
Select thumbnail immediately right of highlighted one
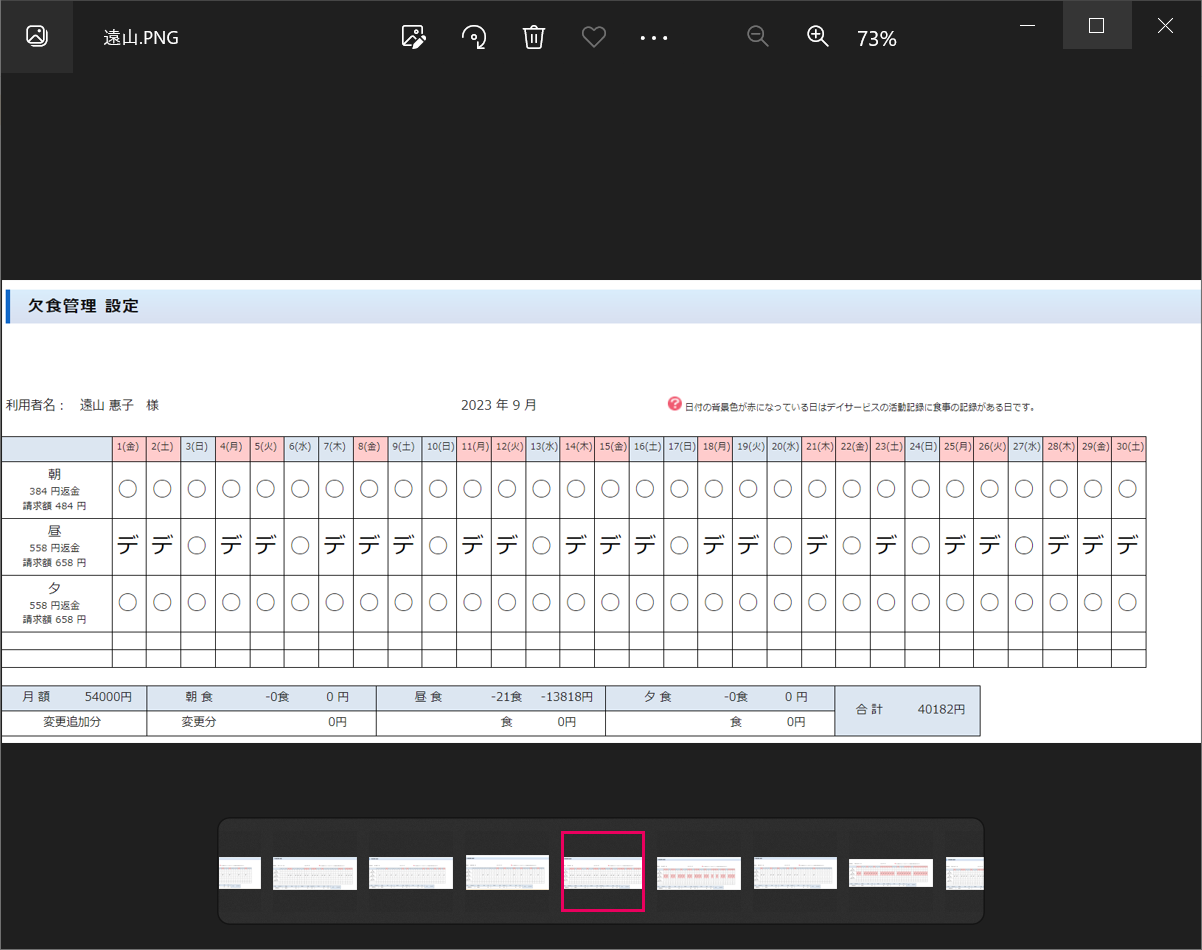tap(699, 872)
